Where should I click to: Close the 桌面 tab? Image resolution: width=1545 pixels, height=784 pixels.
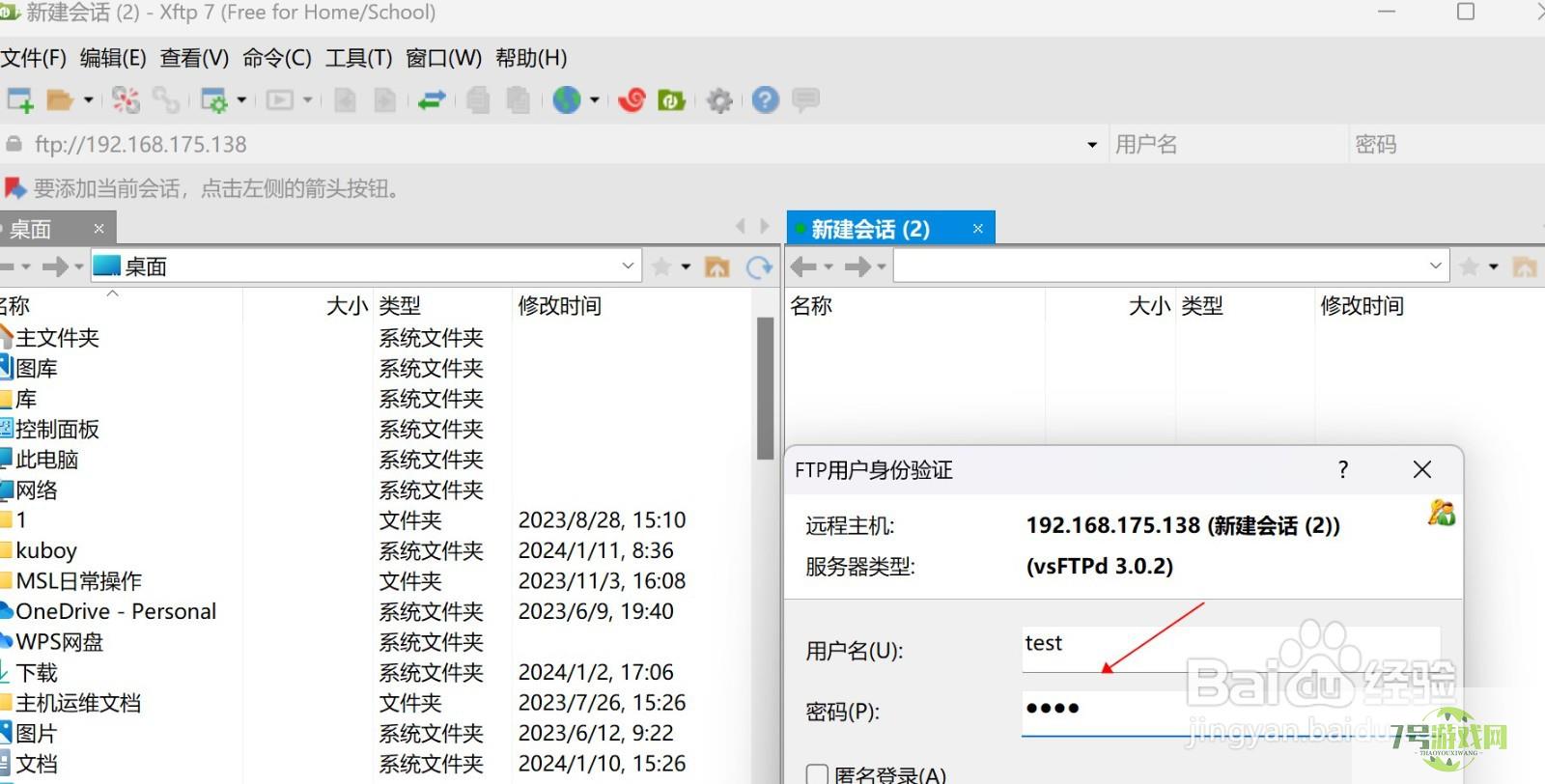pyautogui.click(x=98, y=229)
